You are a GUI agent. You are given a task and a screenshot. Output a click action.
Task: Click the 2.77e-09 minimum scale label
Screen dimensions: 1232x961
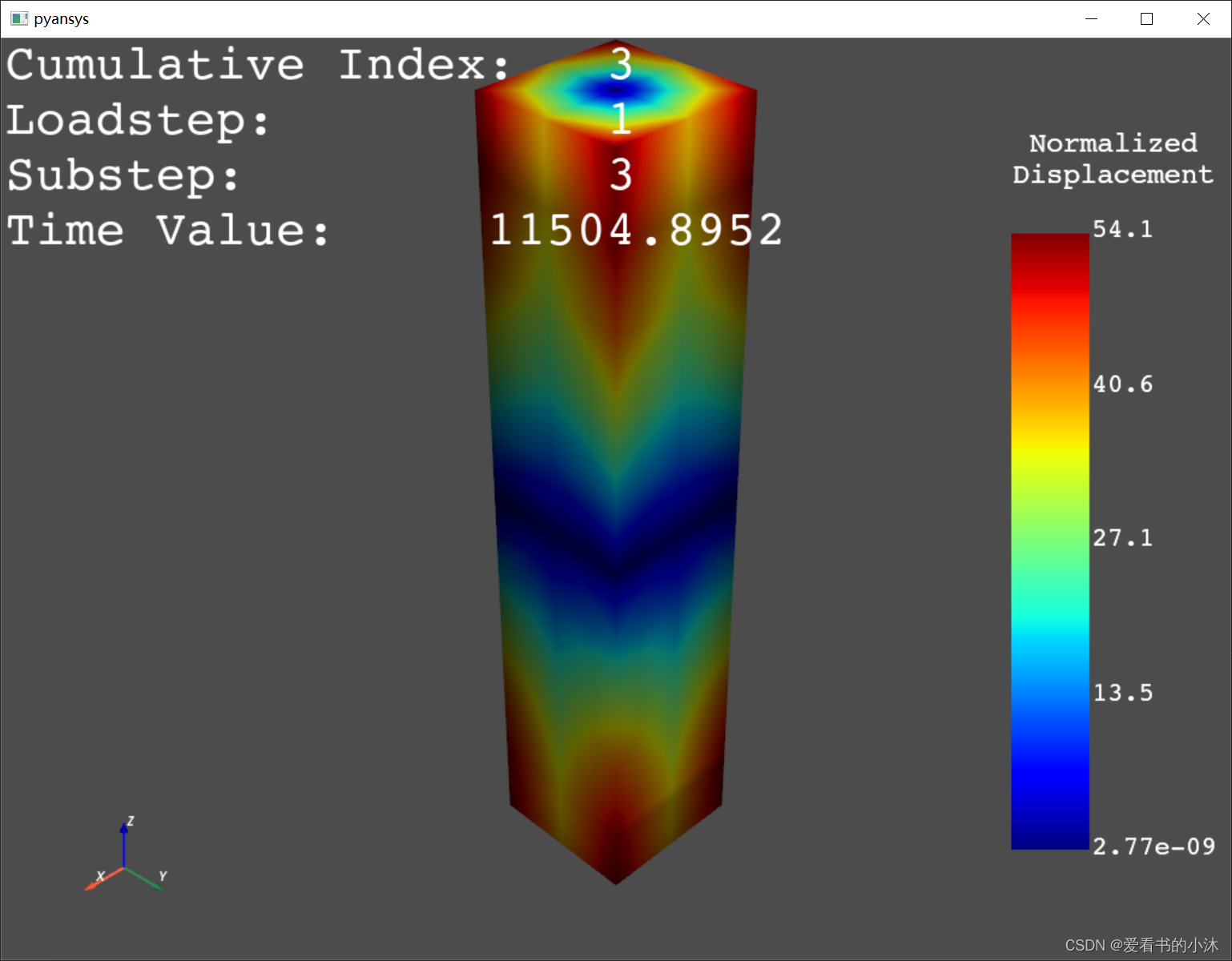pos(1153,846)
